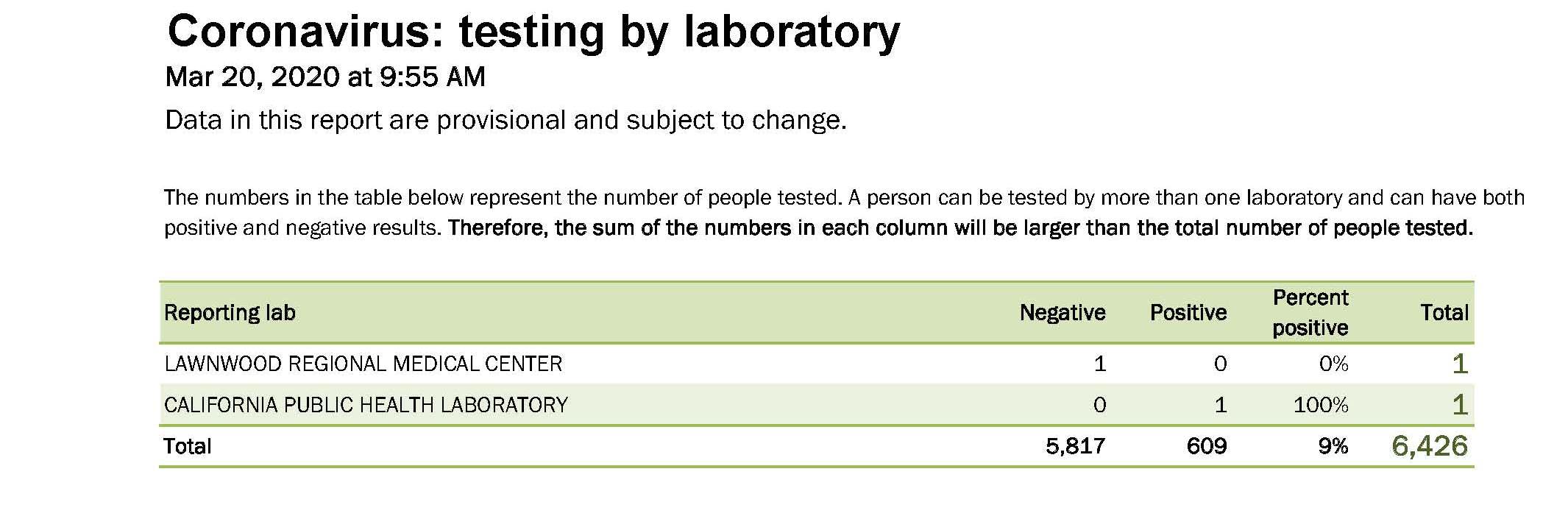Image resolution: width=1568 pixels, height=519 pixels.
Task: Select the Lawnwood Regional Medical Center row
Action: point(817,364)
